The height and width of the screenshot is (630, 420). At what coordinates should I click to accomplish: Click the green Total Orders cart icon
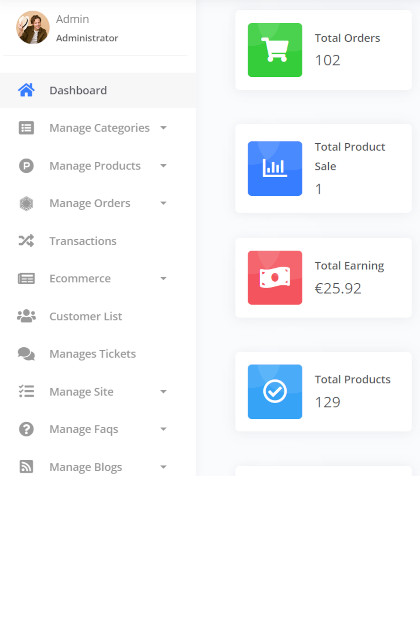[275, 50]
